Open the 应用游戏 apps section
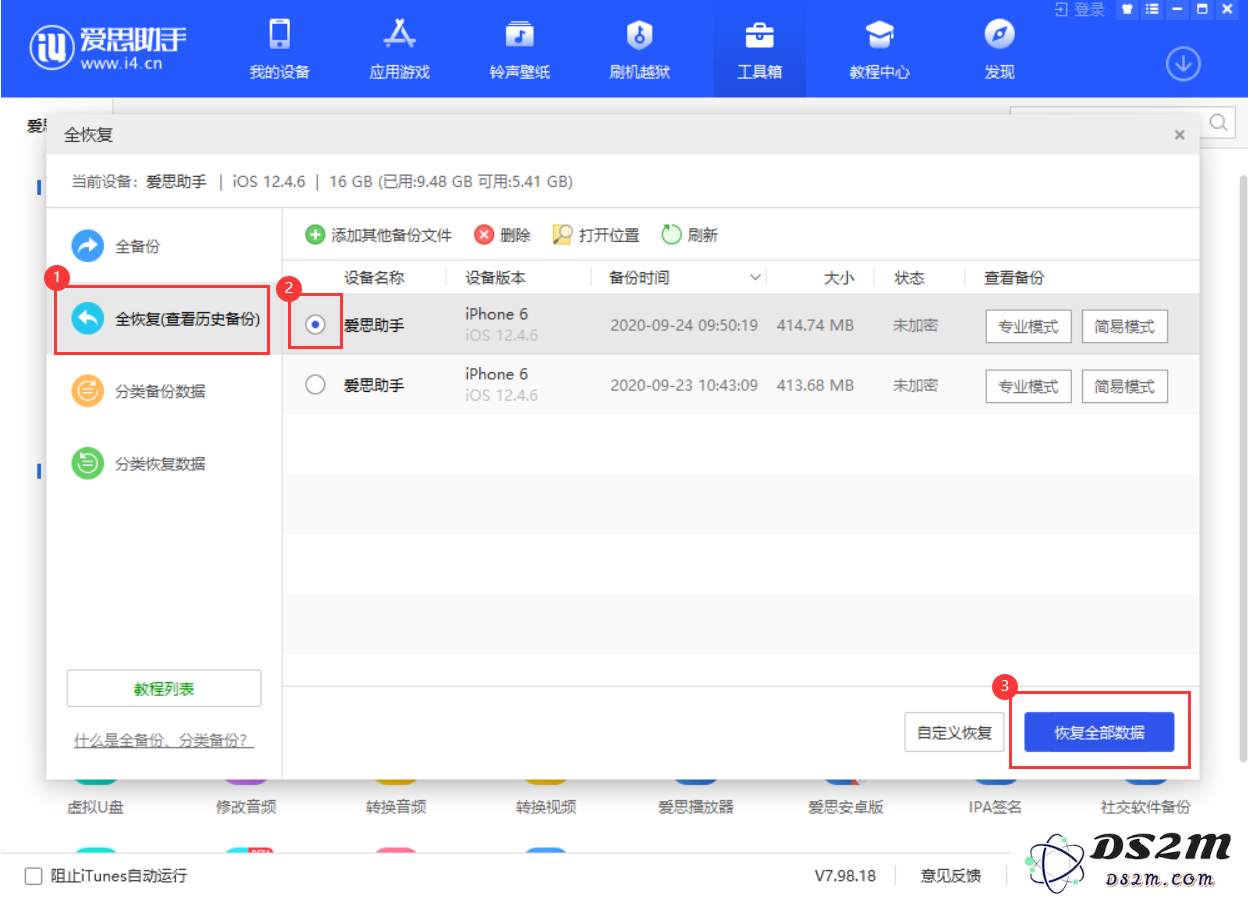This screenshot has height=897, width=1248. point(399,50)
